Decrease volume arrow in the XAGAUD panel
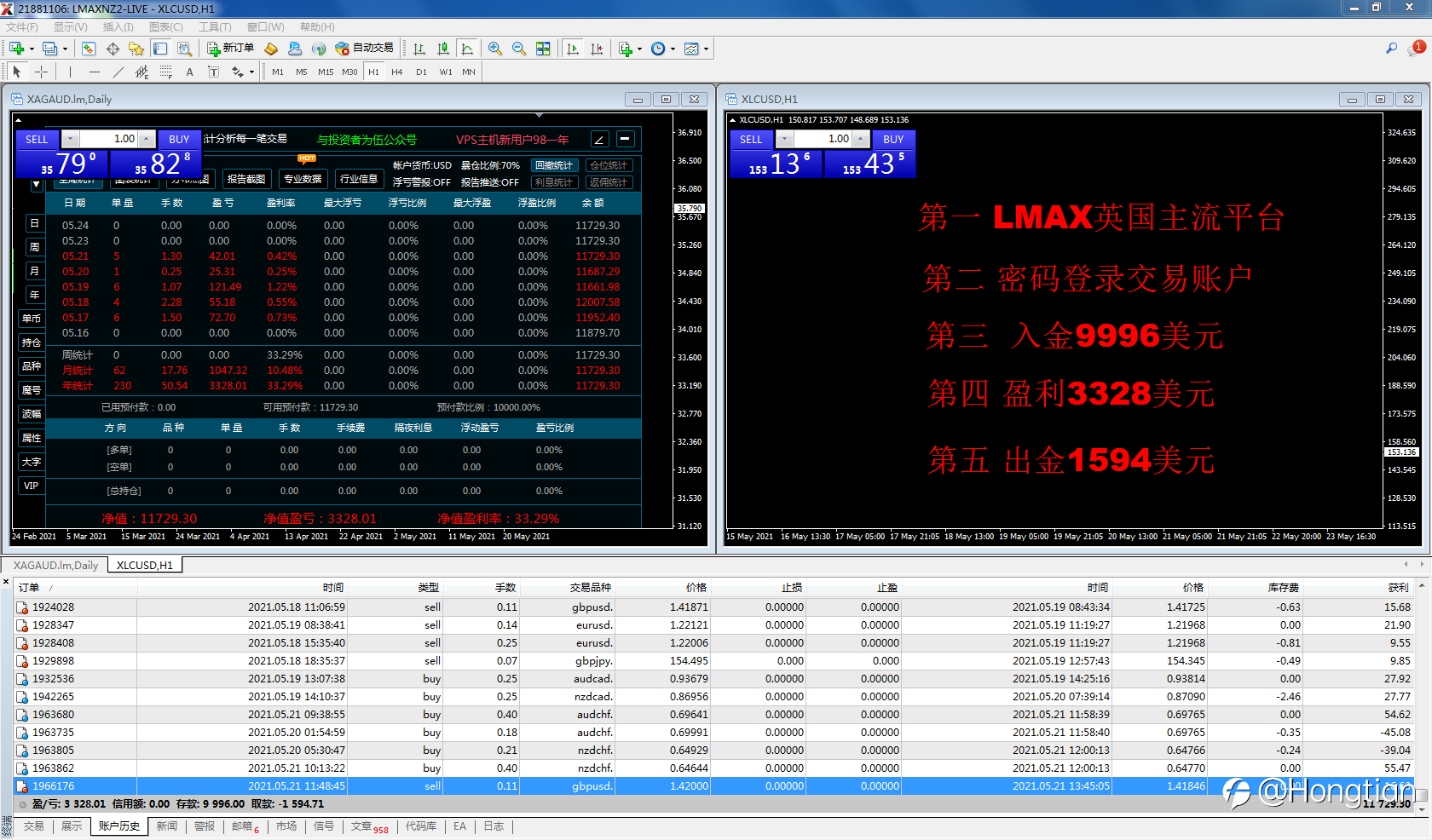The image size is (1432, 840). 71,139
